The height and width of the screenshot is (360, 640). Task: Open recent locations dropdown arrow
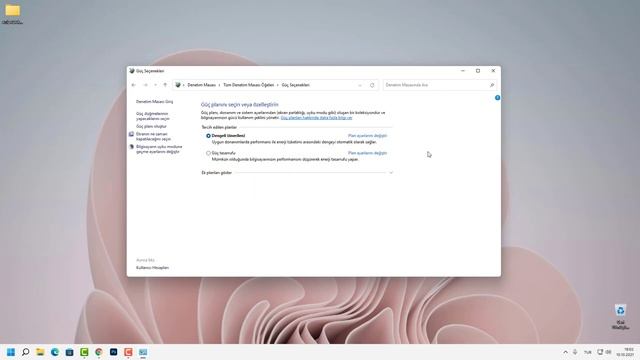coord(155,85)
